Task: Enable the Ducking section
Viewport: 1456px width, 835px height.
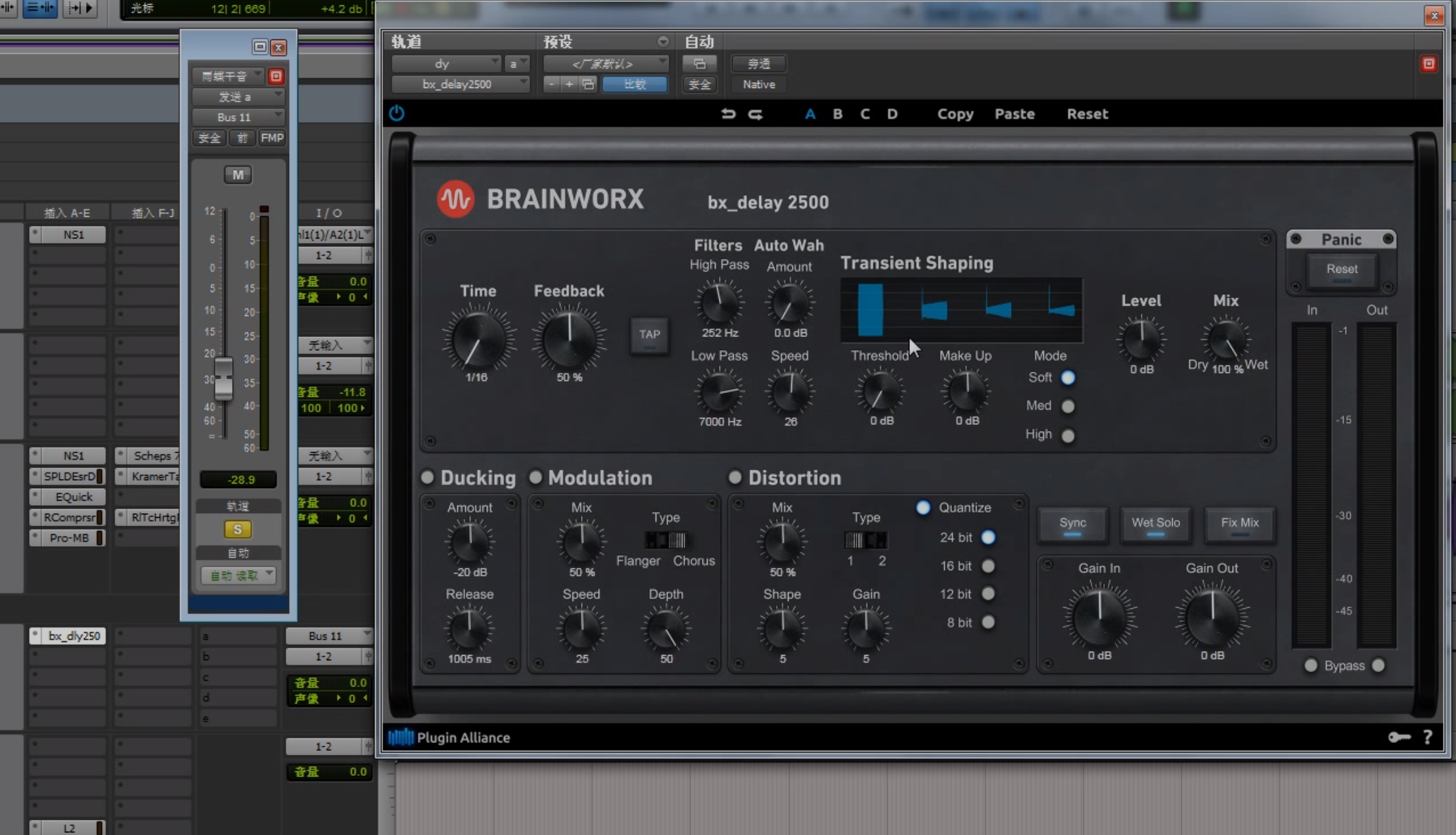Action: pos(428,478)
